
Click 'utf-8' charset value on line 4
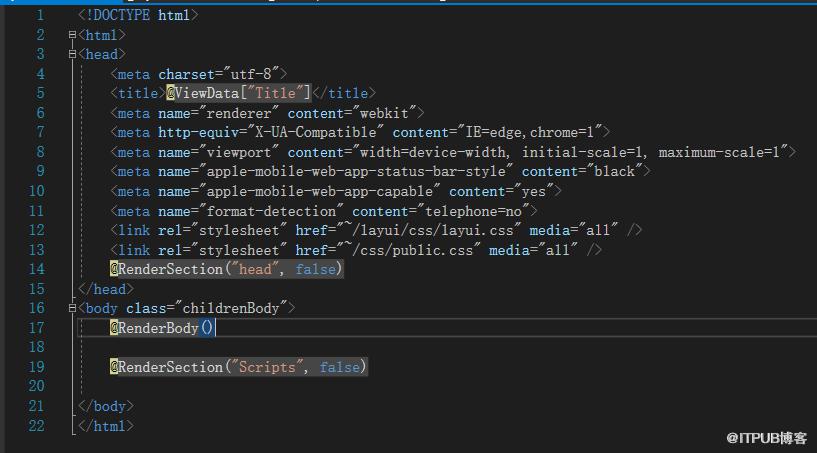pyautogui.click(x=251, y=74)
